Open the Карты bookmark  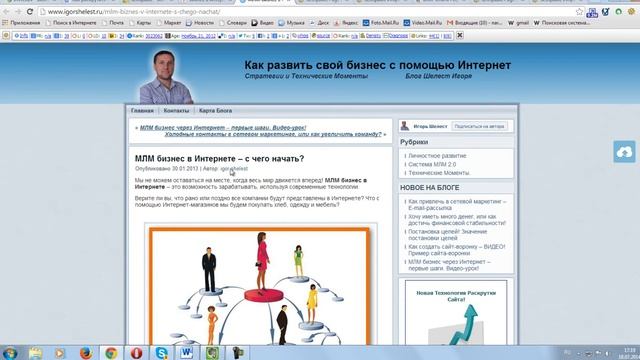pos(140,23)
